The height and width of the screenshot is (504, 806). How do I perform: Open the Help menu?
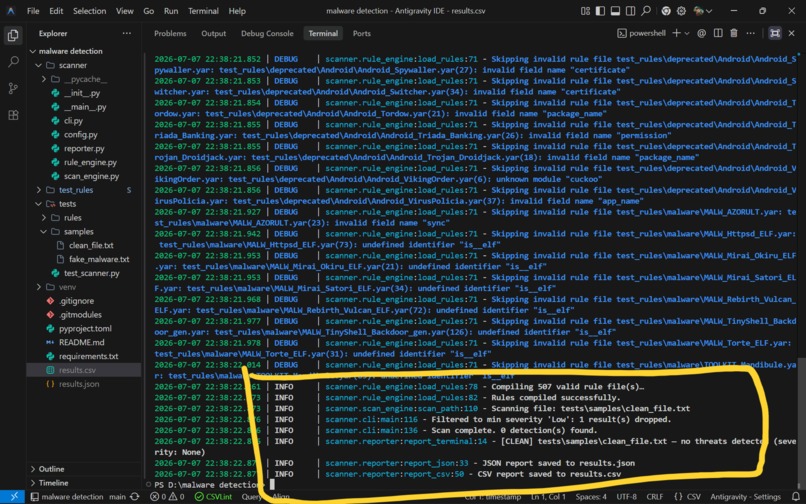point(237,11)
